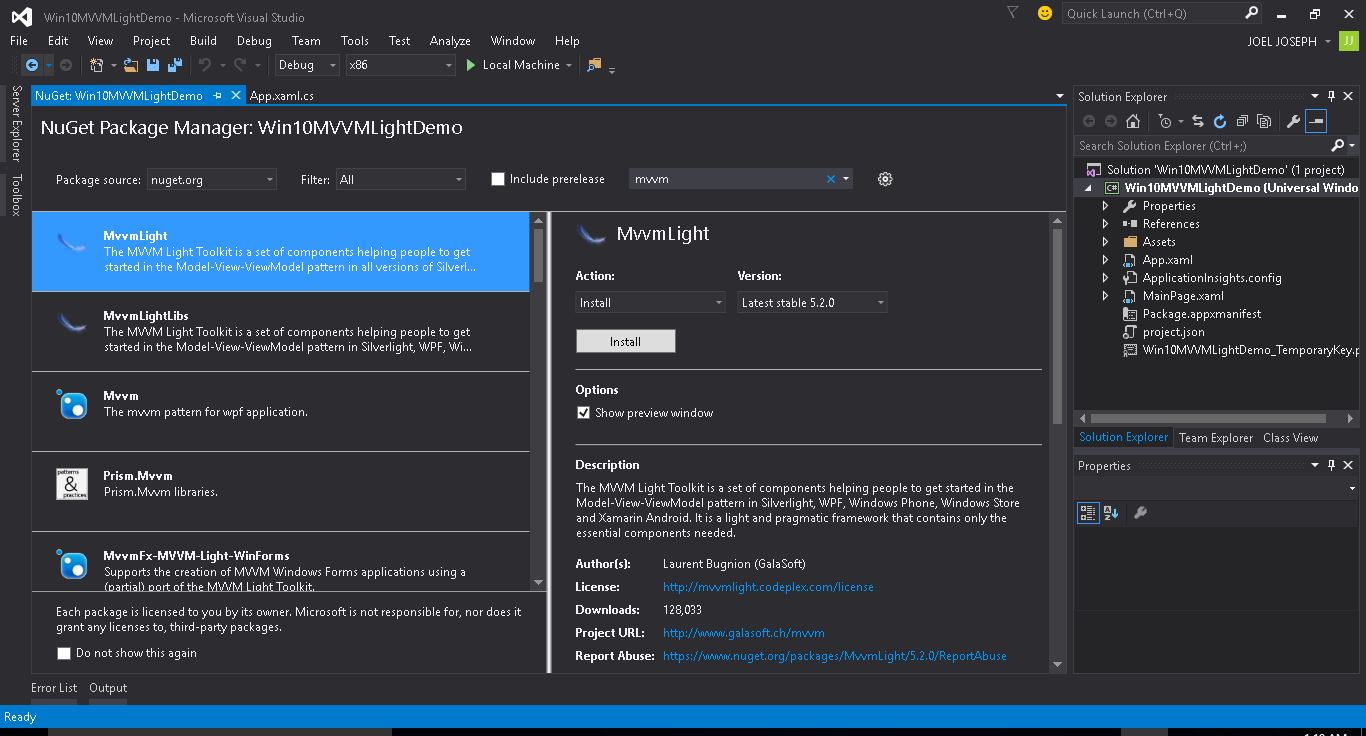The height and width of the screenshot is (736, 1366).
Task: Open the Report Abuse nuget.org link
Action: 835,656
